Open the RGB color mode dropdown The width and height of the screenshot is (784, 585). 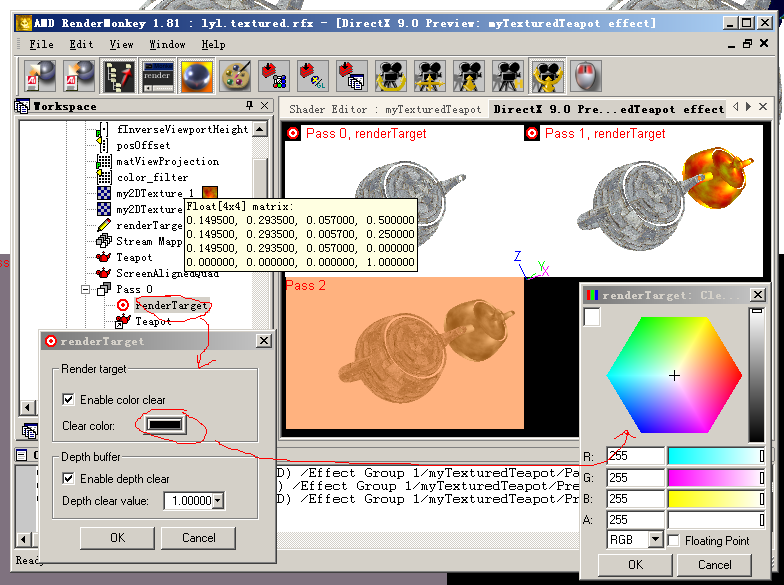point(655,540)
